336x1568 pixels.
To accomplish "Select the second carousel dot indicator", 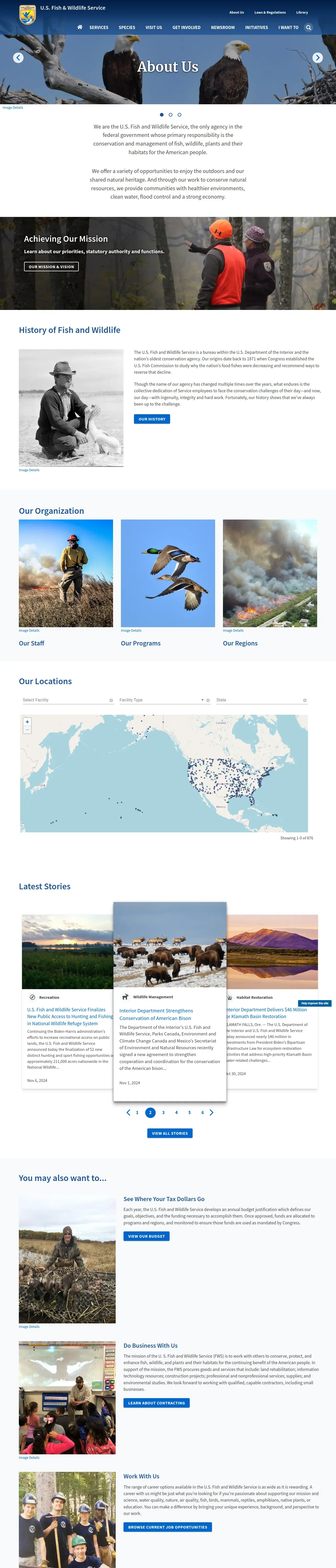I will (x=170, y=114).
